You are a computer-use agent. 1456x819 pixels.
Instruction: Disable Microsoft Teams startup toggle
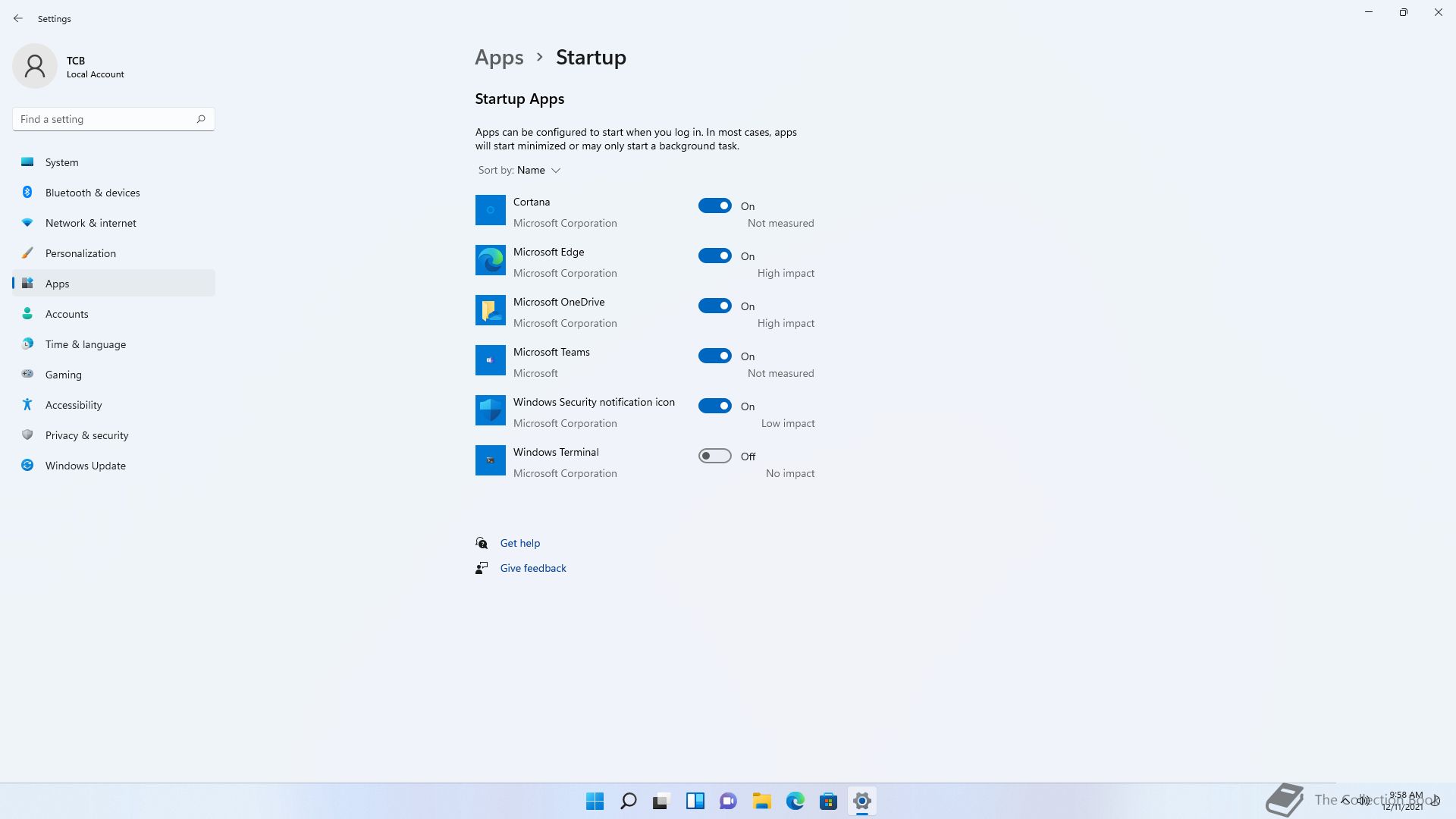pos(714,356)
